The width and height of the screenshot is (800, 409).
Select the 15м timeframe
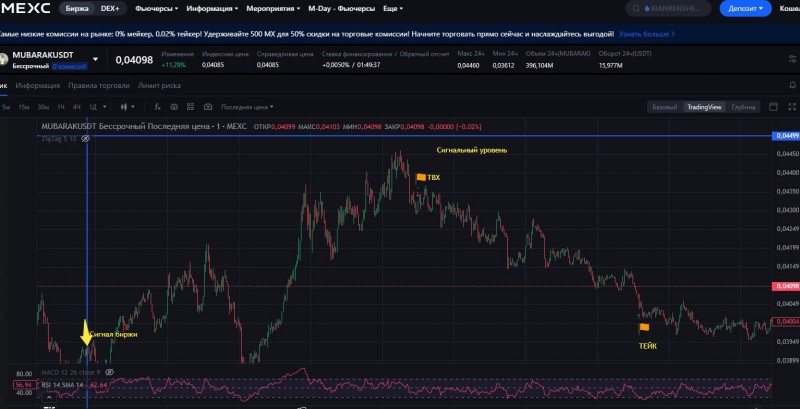click(x=23, y=107)
